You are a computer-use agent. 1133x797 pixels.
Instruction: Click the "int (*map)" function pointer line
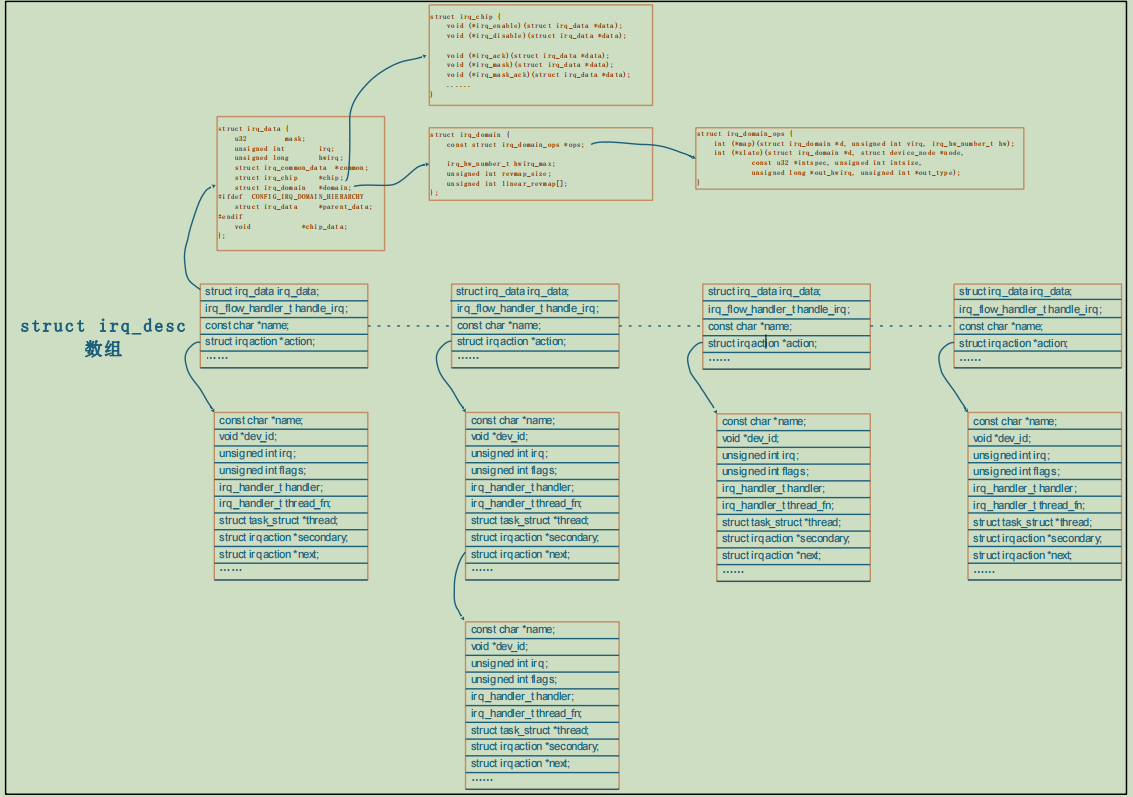(x=864, y=144)
